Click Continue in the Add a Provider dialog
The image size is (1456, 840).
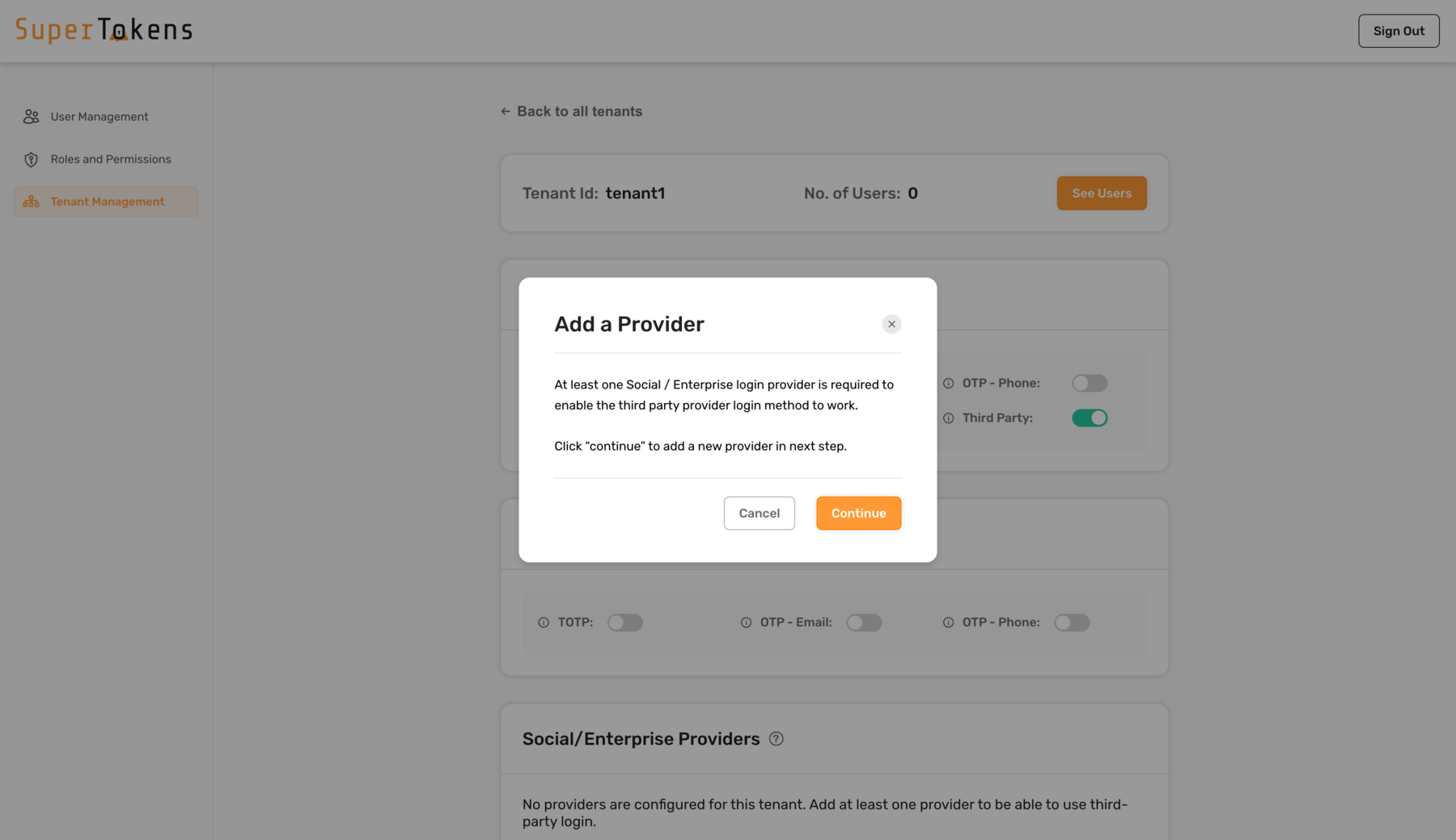click(x=858, y=513)
